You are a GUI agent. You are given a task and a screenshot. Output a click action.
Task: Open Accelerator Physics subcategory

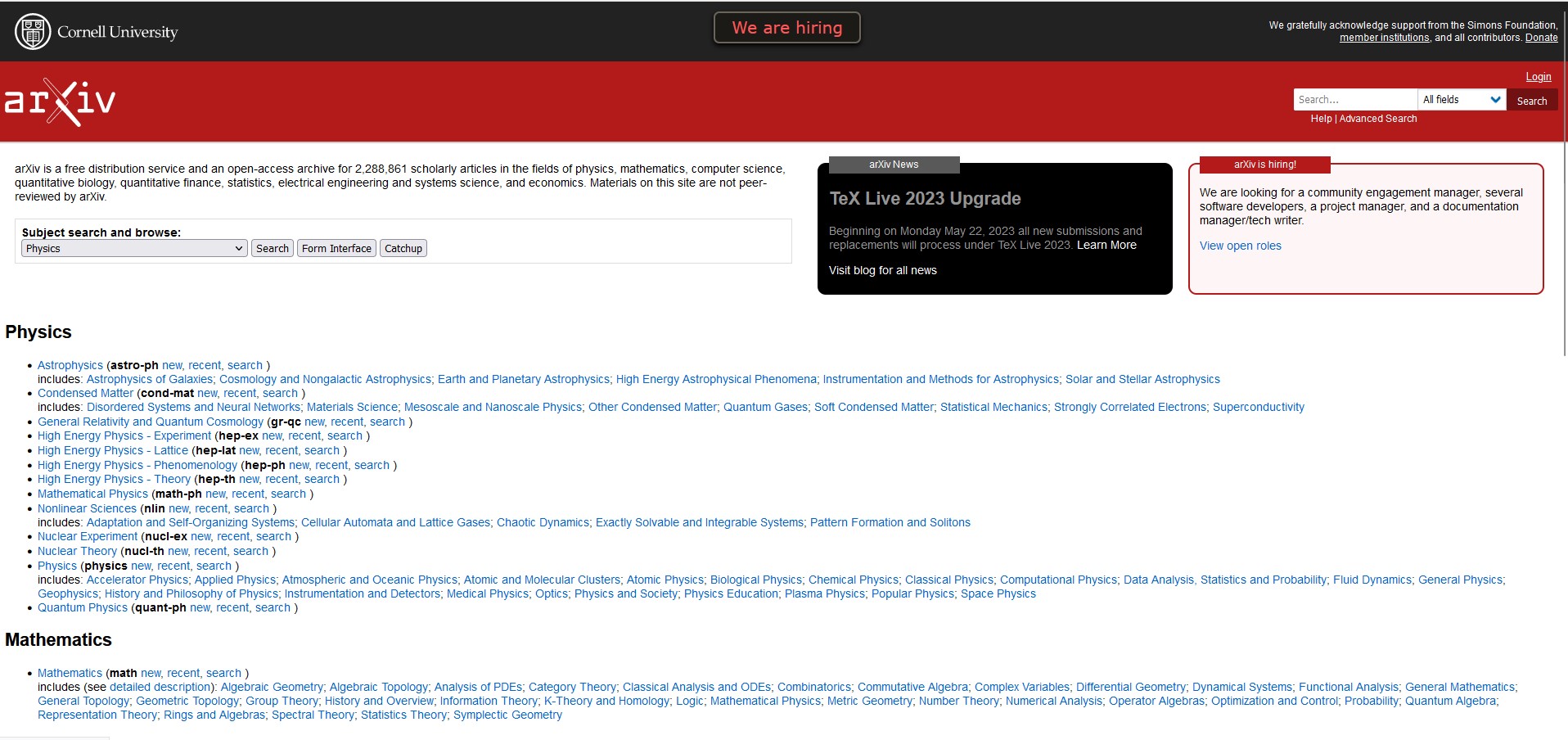click(x=137, y=580)
